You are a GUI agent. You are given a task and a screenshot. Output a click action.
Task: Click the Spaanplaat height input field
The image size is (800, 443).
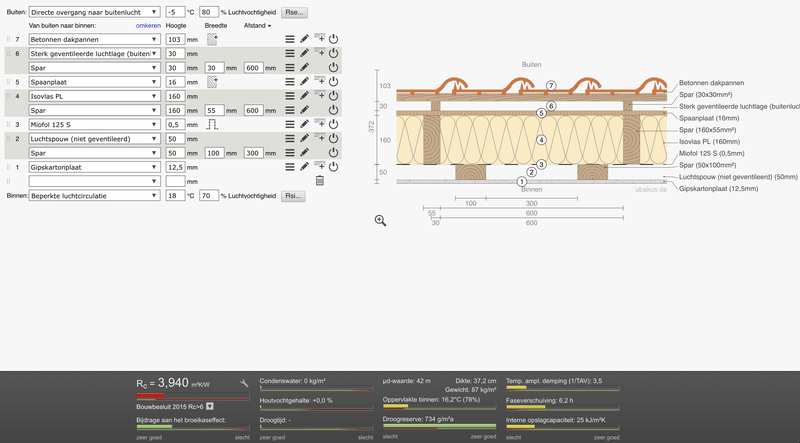(175, 82)
